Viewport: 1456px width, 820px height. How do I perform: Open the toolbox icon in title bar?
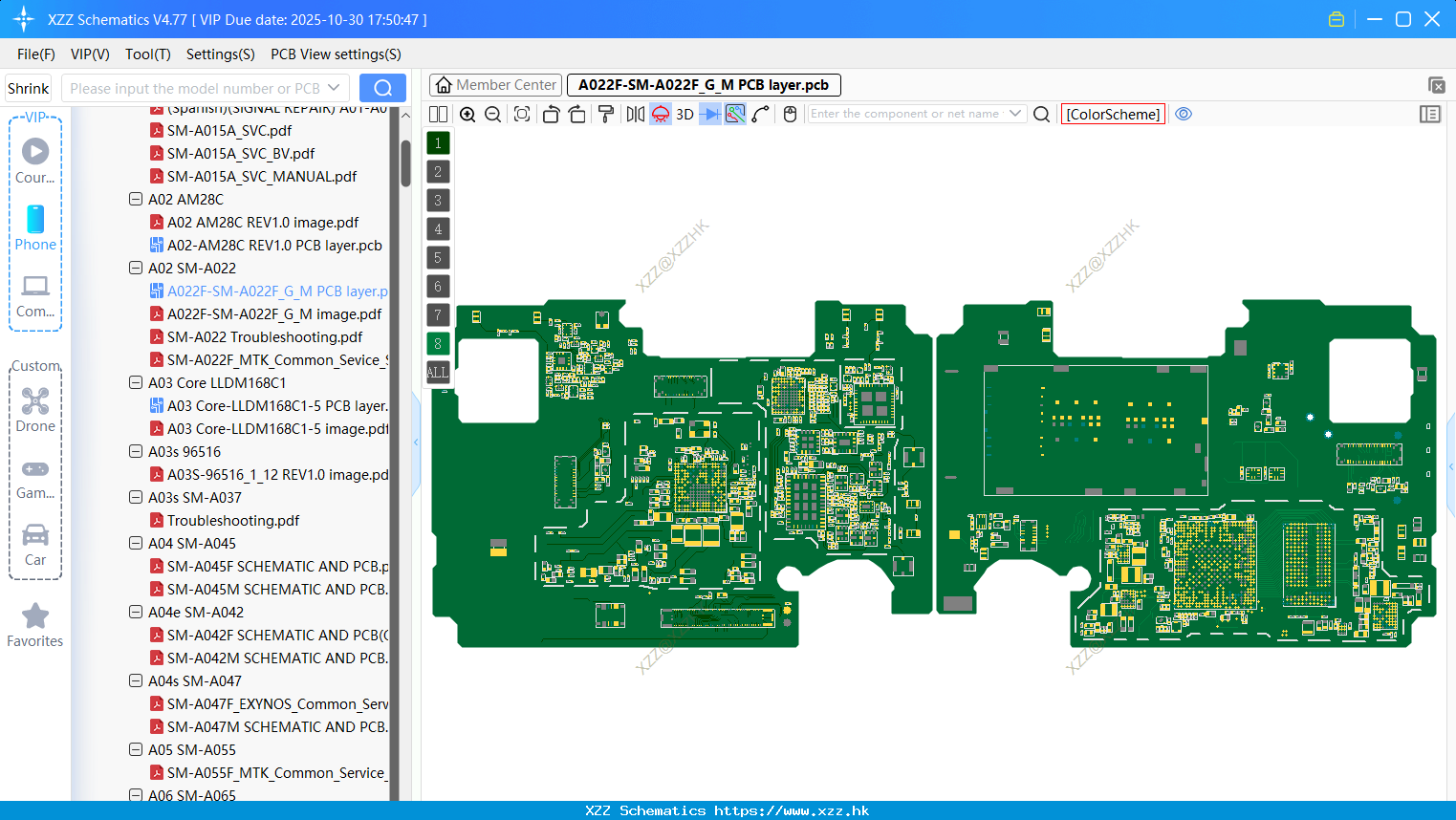(x=1336, y=19)
